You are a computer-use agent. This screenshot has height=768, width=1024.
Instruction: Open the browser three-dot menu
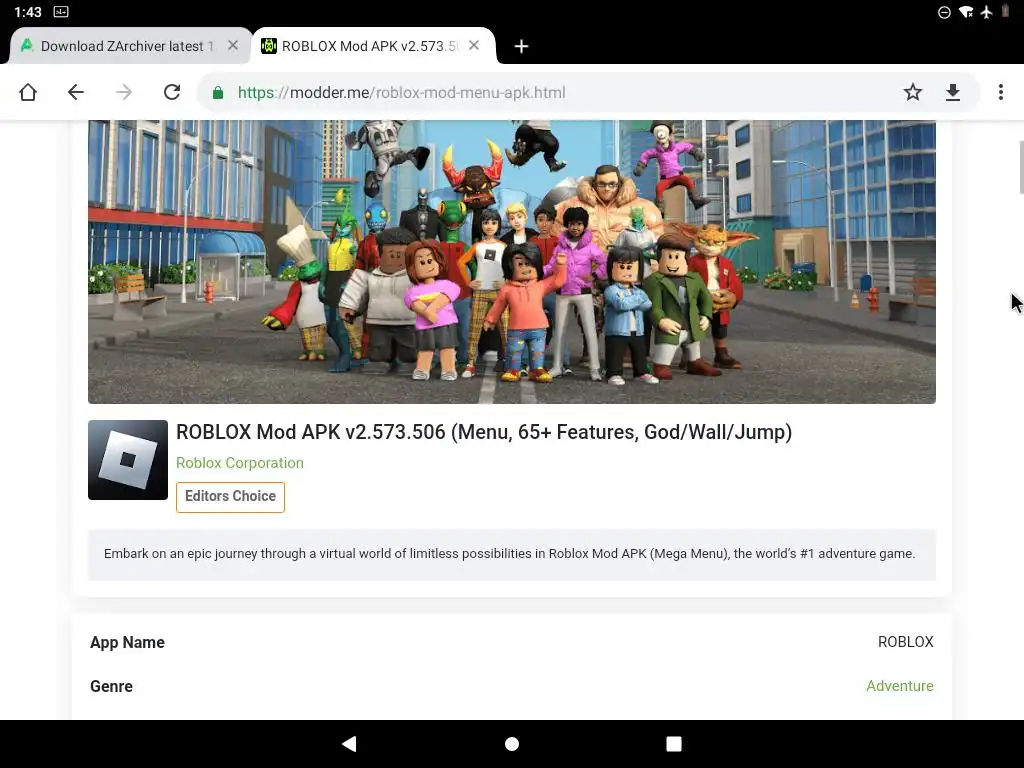(x=1000, y=92)
